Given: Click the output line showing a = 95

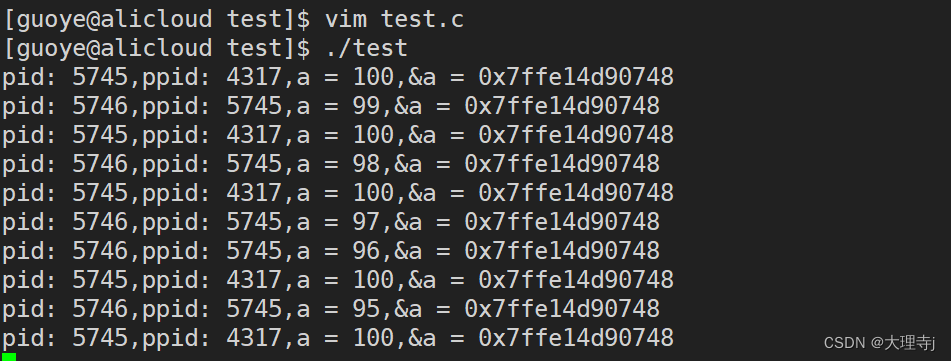Looking at the screenshot, I should (331, 309).
